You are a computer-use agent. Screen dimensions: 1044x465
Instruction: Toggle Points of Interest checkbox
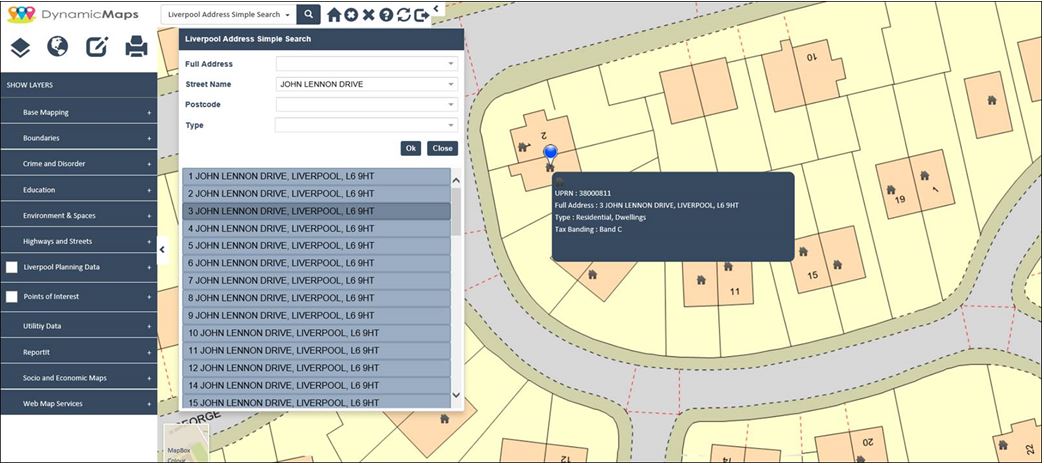coord(12,296)
